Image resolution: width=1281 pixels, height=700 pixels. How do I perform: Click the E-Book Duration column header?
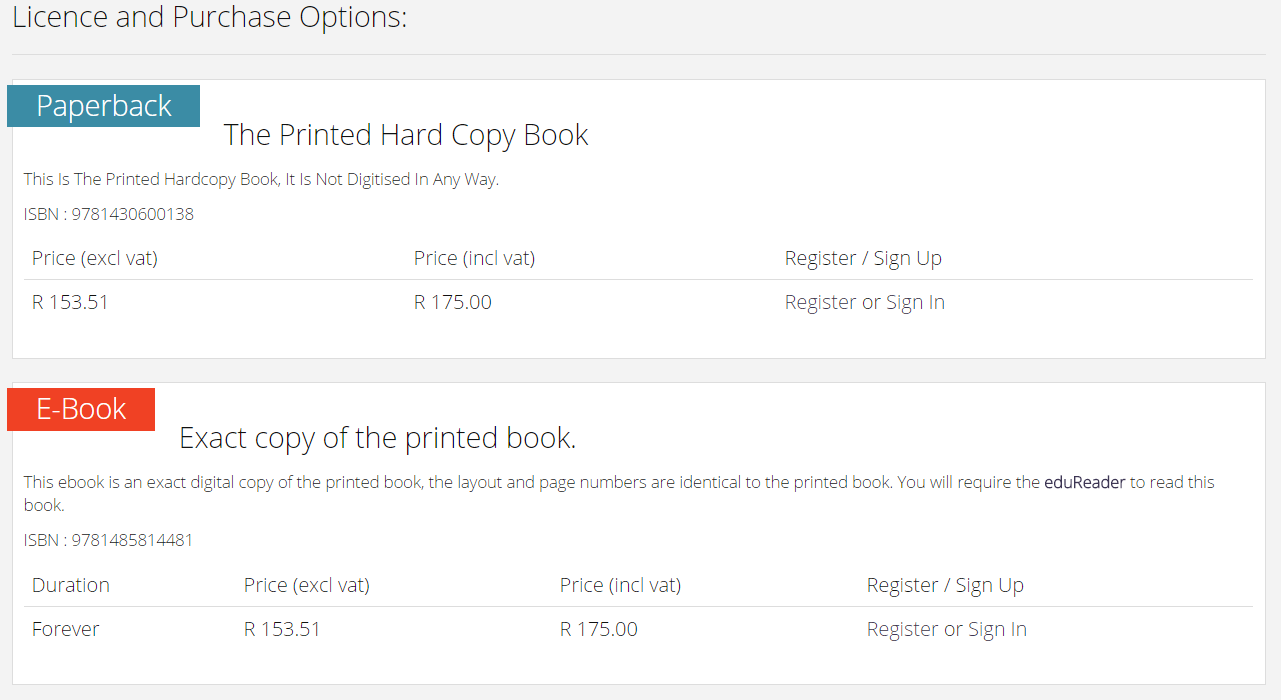pyautogui.click(x=71, y=585)
